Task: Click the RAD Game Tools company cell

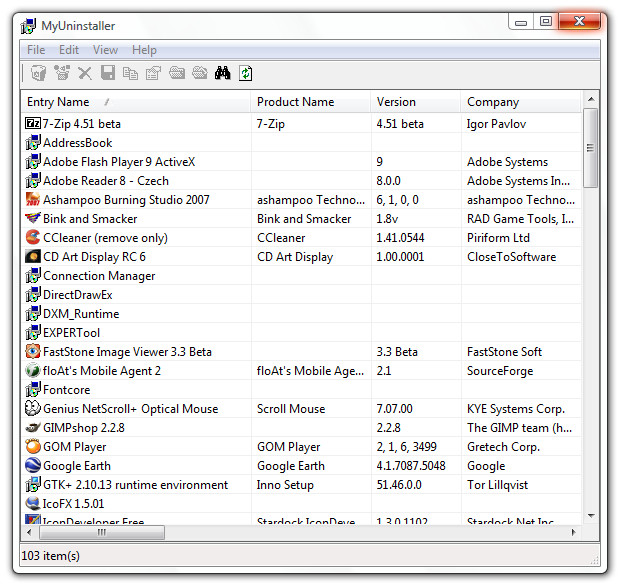Action: tap(520, 218)
